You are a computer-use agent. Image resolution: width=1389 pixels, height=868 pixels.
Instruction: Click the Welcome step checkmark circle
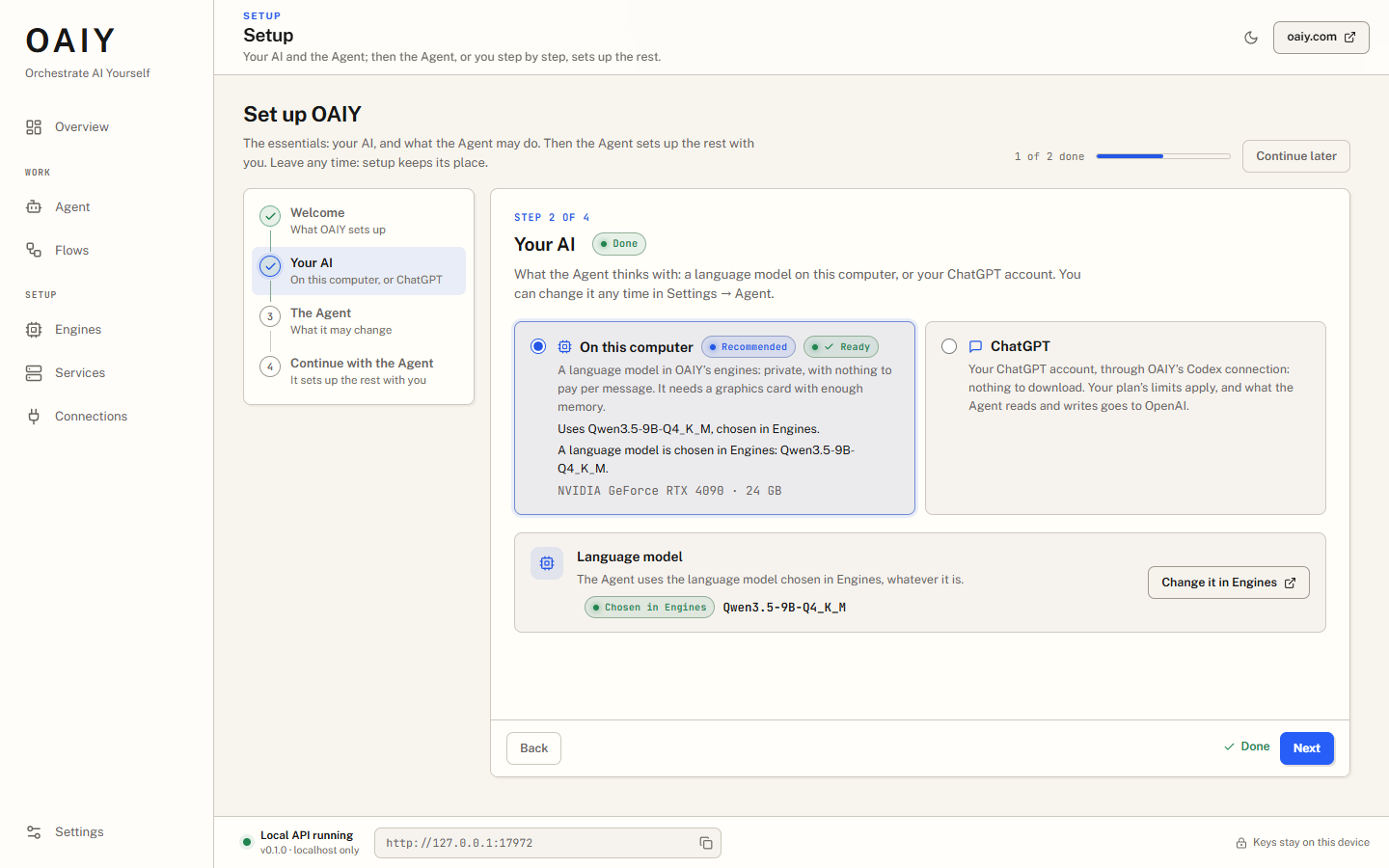click(270, 216)
